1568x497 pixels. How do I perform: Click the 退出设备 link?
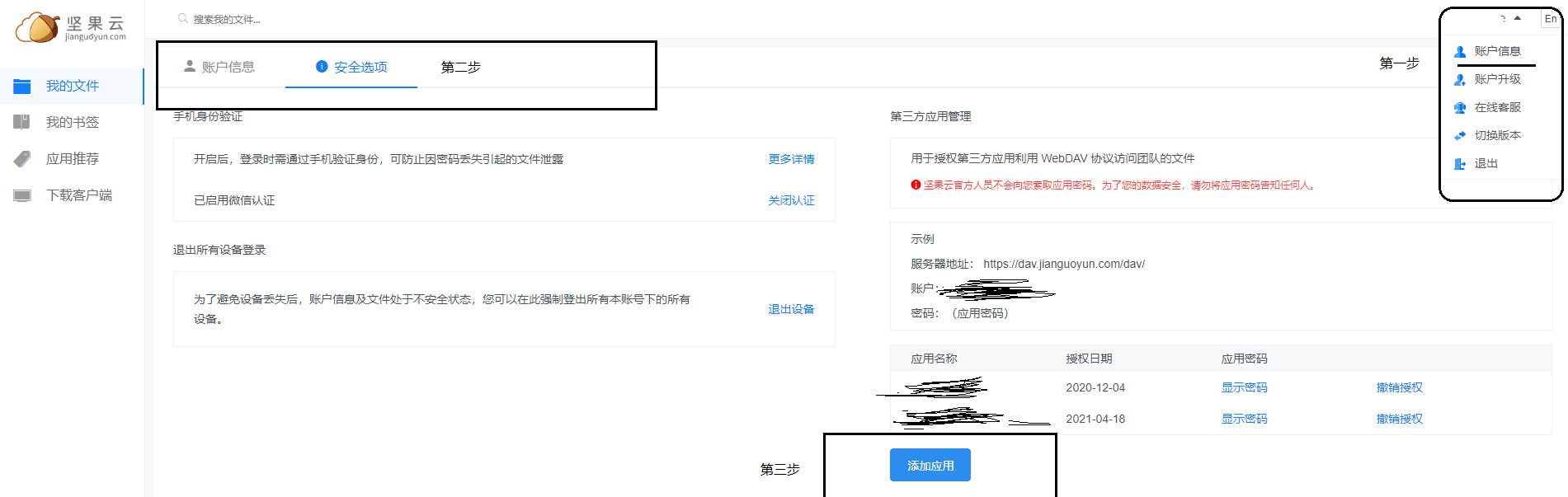(791, 309)
